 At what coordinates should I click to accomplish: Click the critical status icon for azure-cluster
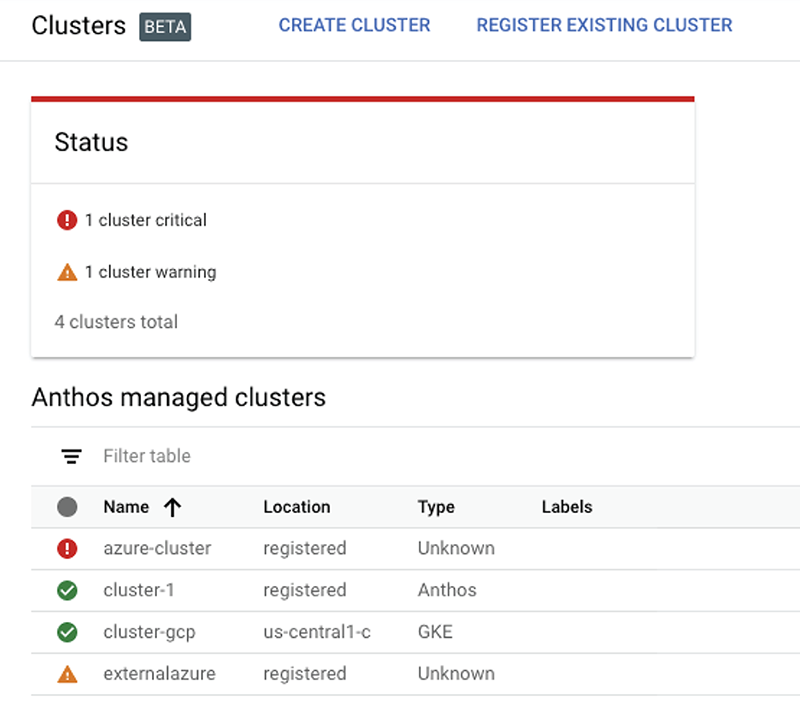click(67, 549)
